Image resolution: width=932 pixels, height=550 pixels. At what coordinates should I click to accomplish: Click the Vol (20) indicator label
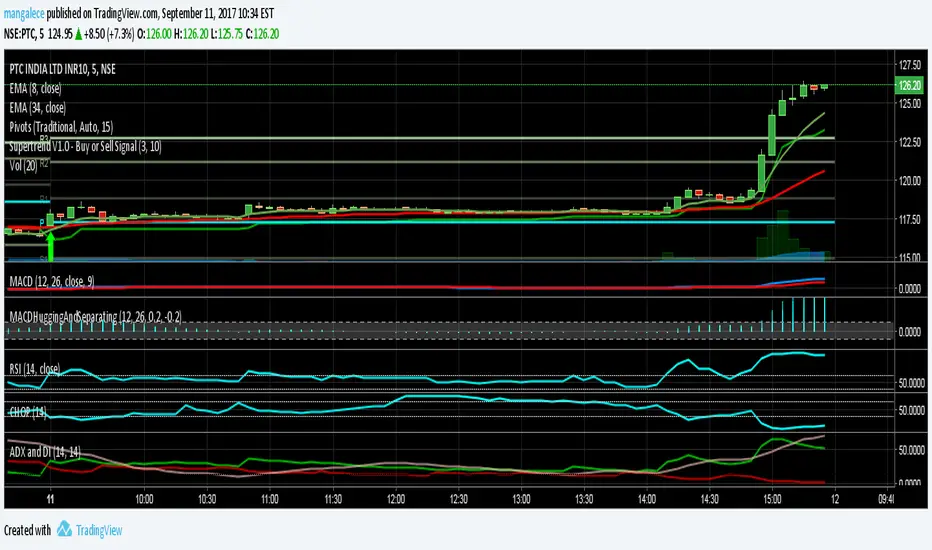click(23, 165)
